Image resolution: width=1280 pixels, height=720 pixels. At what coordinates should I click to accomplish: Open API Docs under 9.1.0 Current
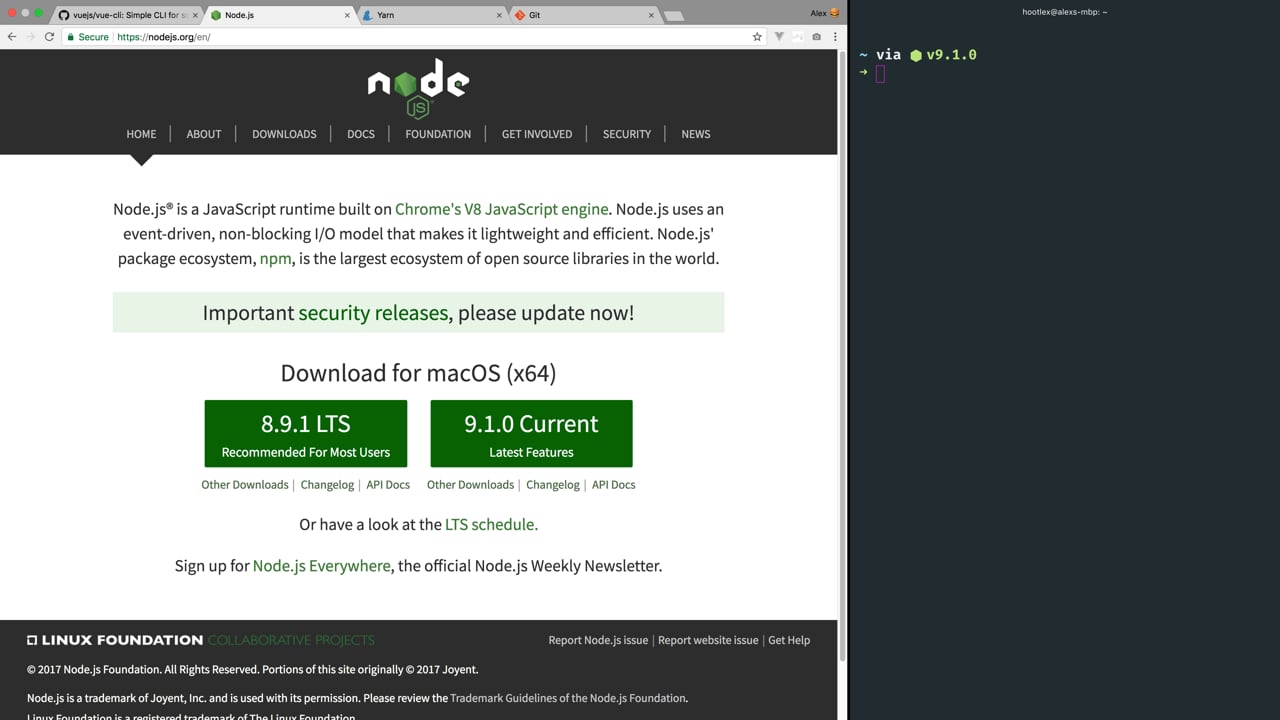point(613,485)
